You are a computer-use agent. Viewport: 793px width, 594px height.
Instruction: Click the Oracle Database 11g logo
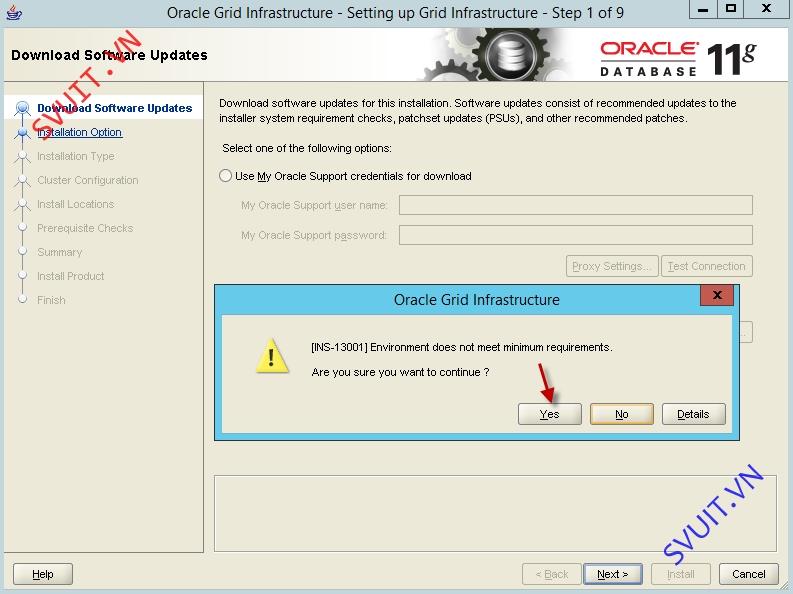tap(678, 59)
